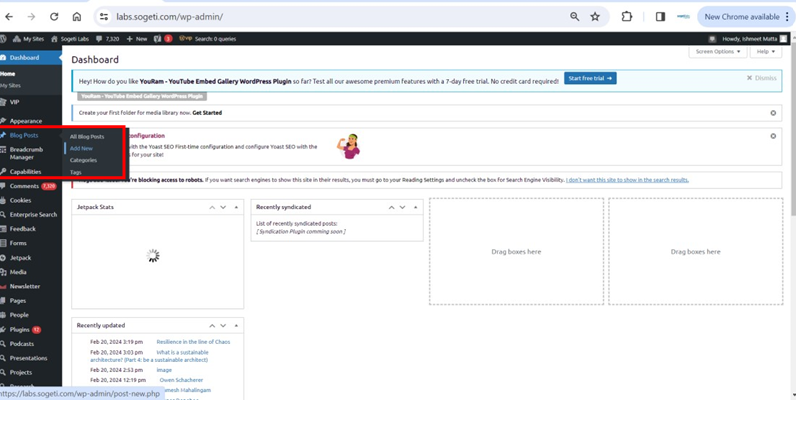Choose Add New in Blog Posts flyout
The image size is (796, 424).
click(81, 148)
